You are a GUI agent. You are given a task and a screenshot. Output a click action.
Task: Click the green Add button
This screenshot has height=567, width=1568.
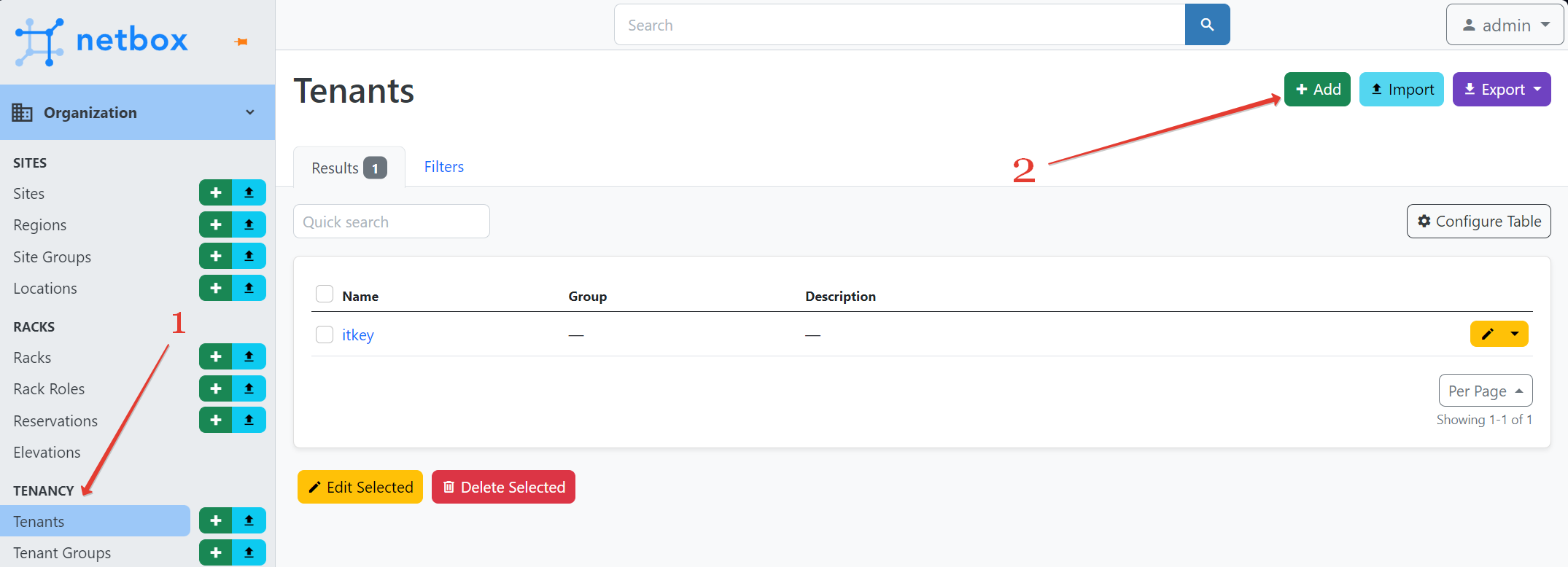pyautogui.click(x=1317, y=90)
